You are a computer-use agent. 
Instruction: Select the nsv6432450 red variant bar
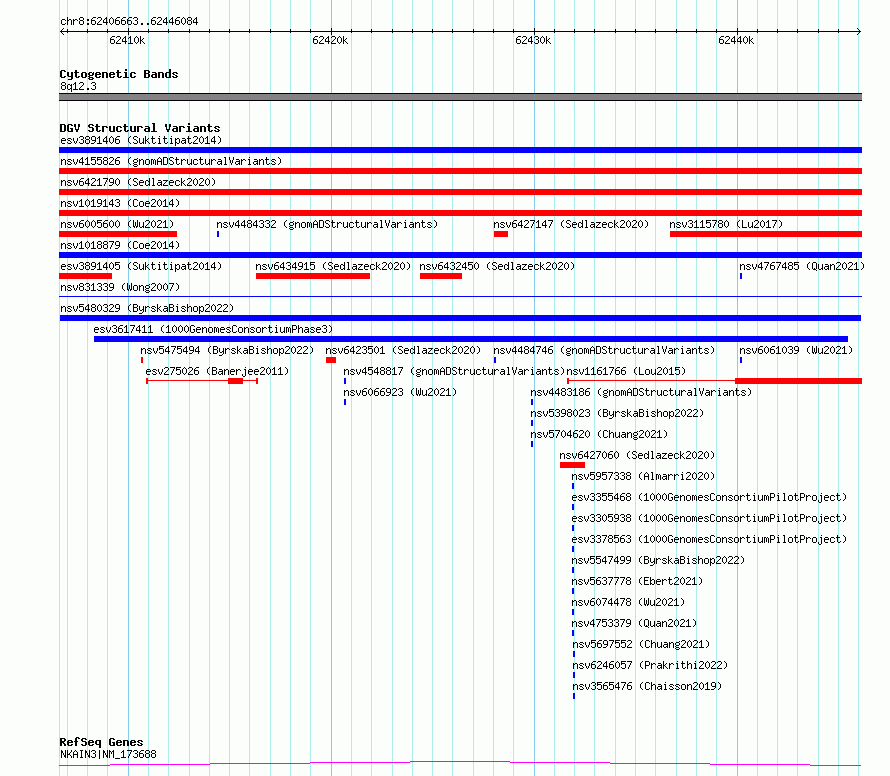point(441,276)
